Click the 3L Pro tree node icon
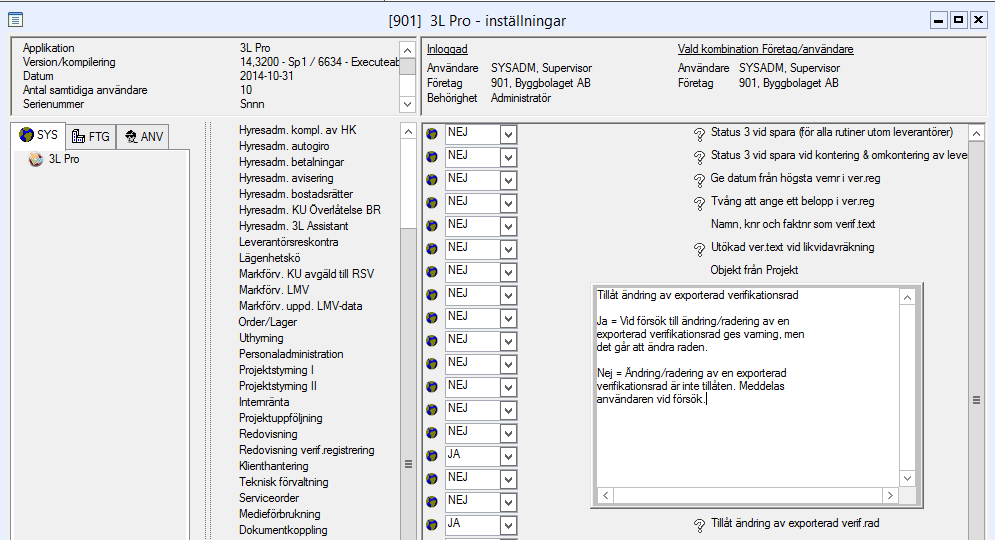This screenshot has width=995, height=540. point(36,159)
